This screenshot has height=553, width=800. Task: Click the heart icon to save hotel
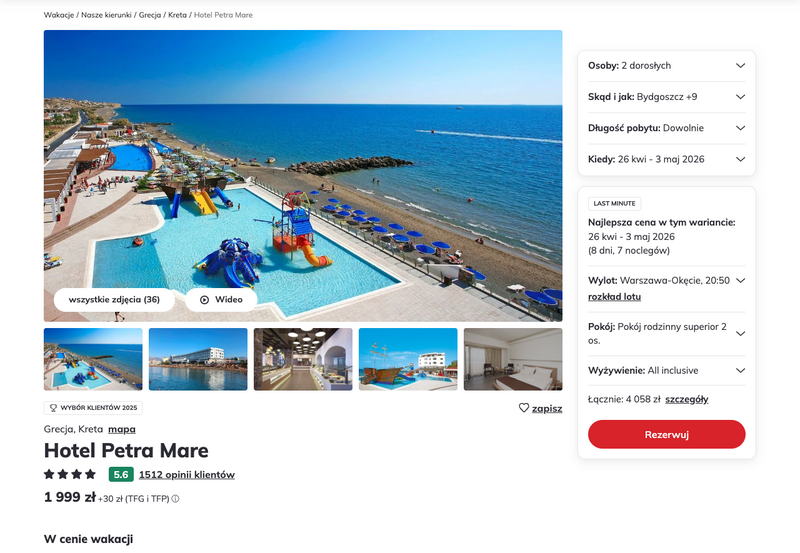click(x=523, y=408)
